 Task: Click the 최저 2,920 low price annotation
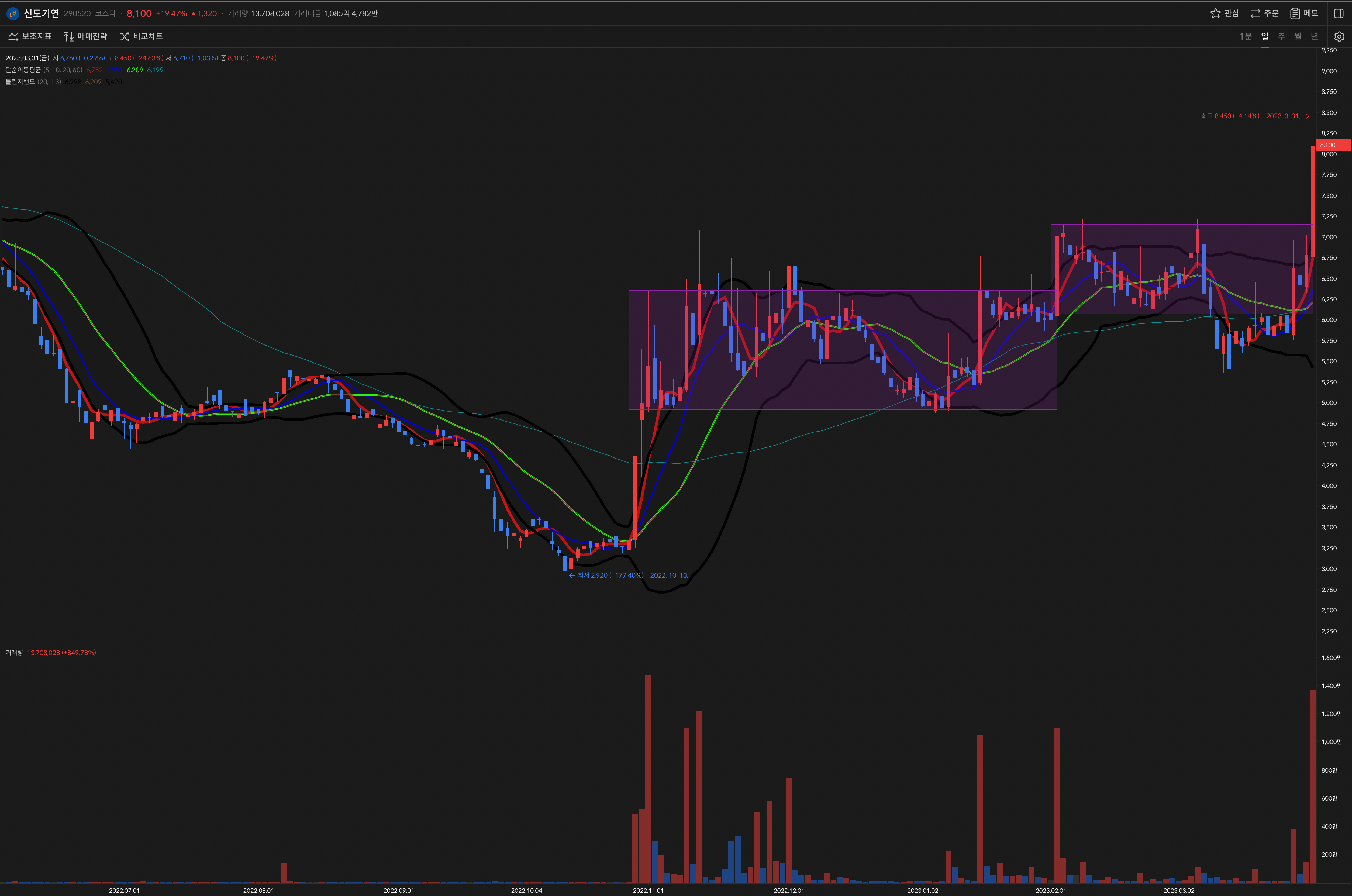(628, 575)
